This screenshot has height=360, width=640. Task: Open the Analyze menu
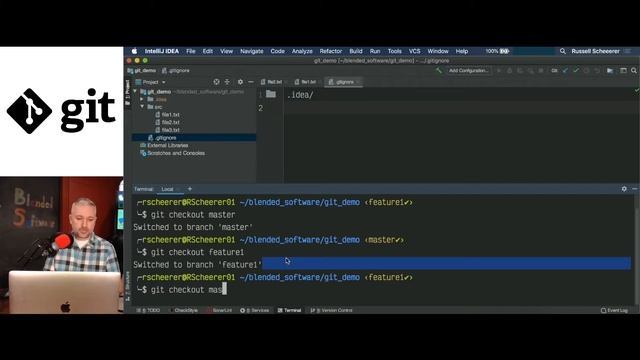pos(302,51)
